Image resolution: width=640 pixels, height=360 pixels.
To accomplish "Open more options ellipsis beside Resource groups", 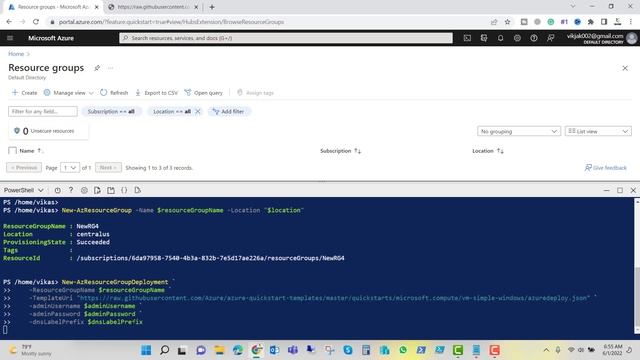I will 111,68.
